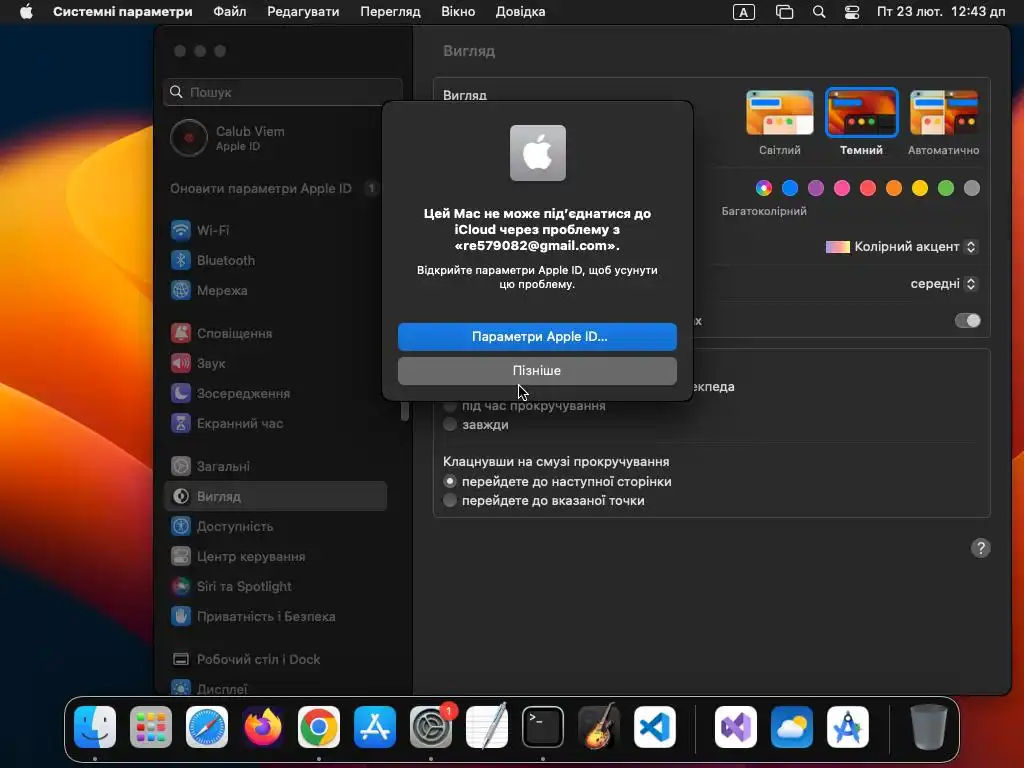Select перейдете до наступної сторінки option
The height and width of the screenshot is (768, 1024).
(450, 481)
